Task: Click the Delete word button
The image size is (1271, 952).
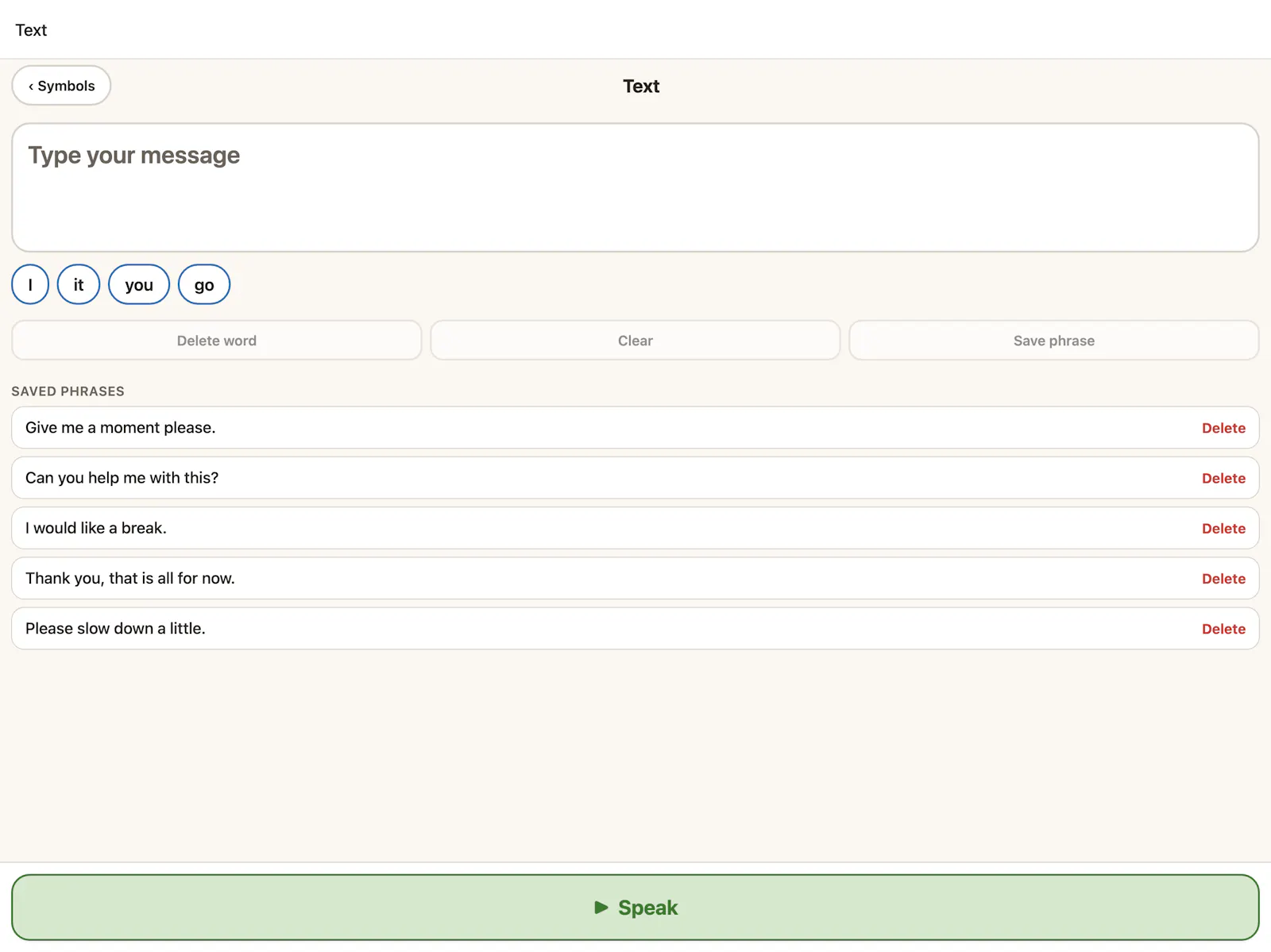Action: (x=217, y=341)
